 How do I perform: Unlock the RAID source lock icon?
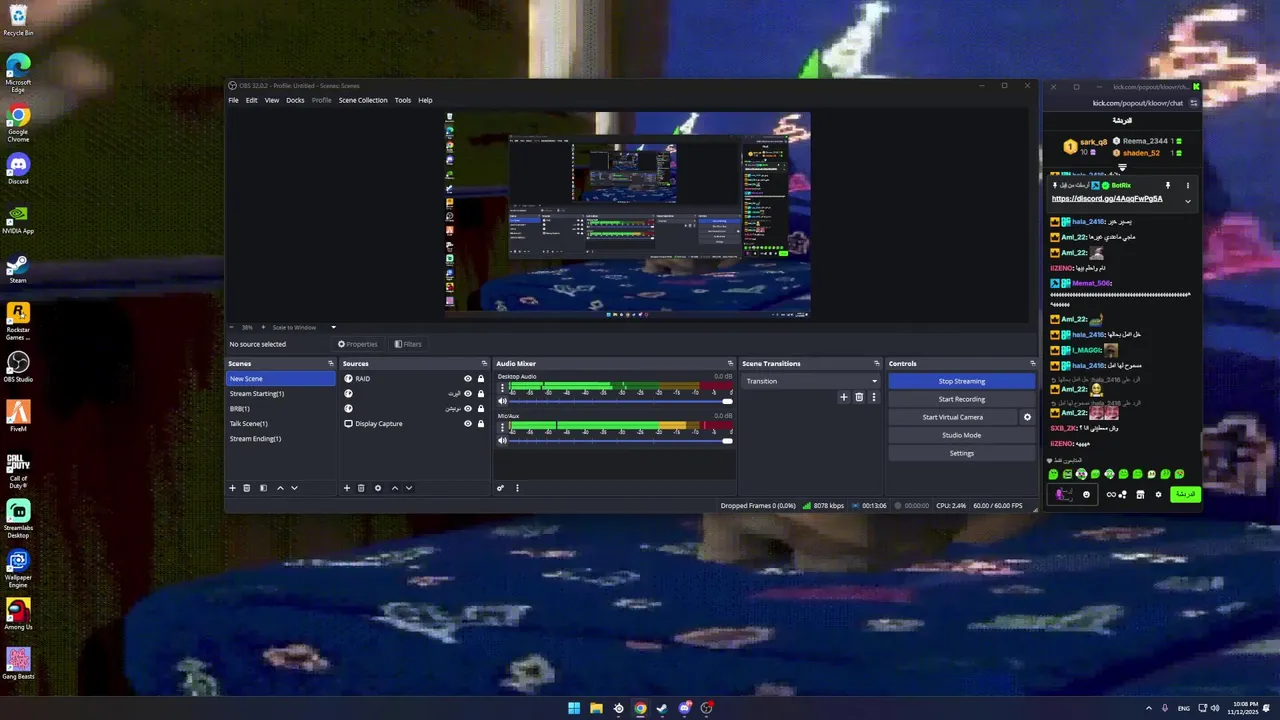(481, 379)
